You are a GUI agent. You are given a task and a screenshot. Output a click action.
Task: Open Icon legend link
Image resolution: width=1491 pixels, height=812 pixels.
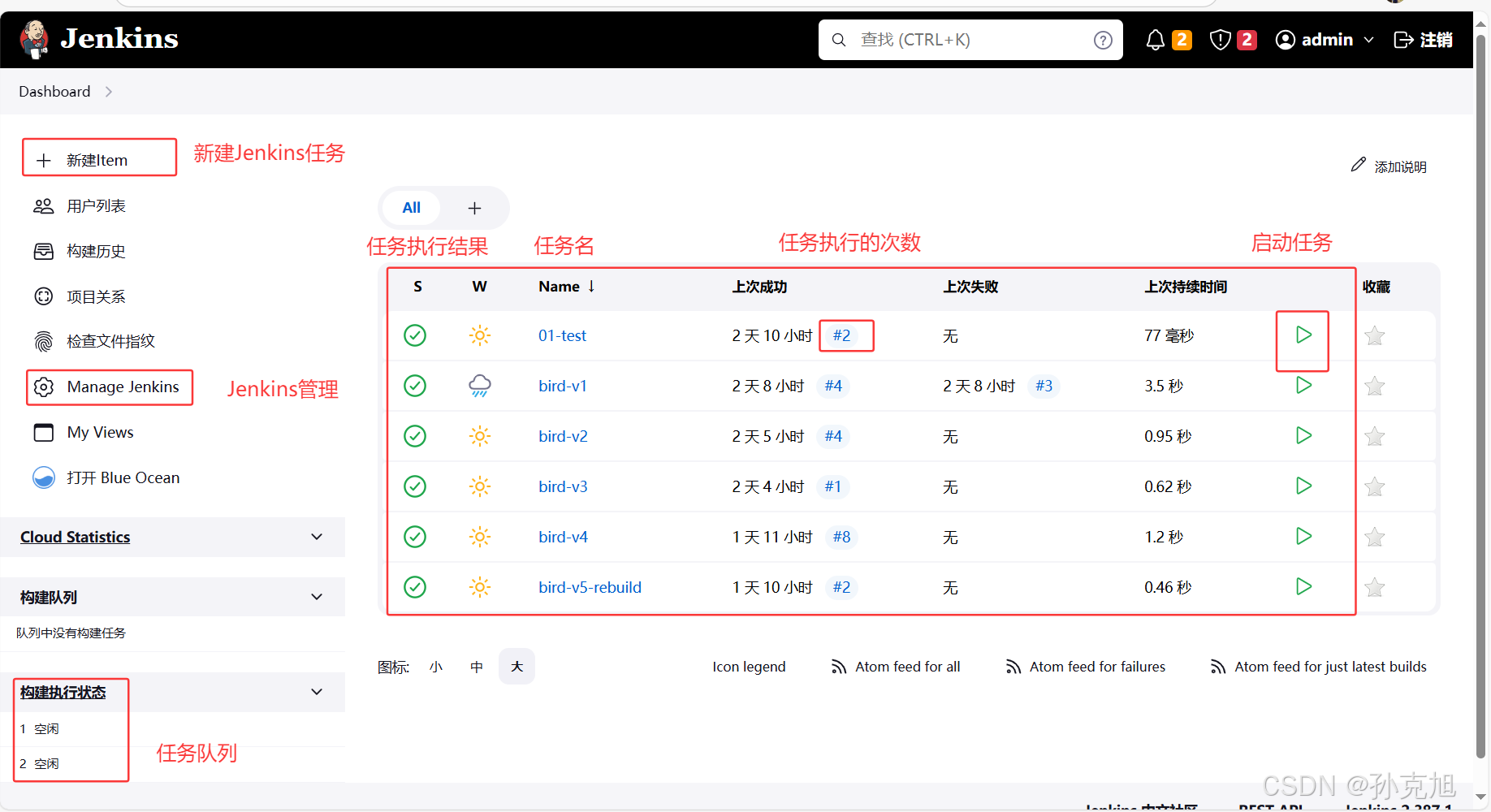[749, 667]
